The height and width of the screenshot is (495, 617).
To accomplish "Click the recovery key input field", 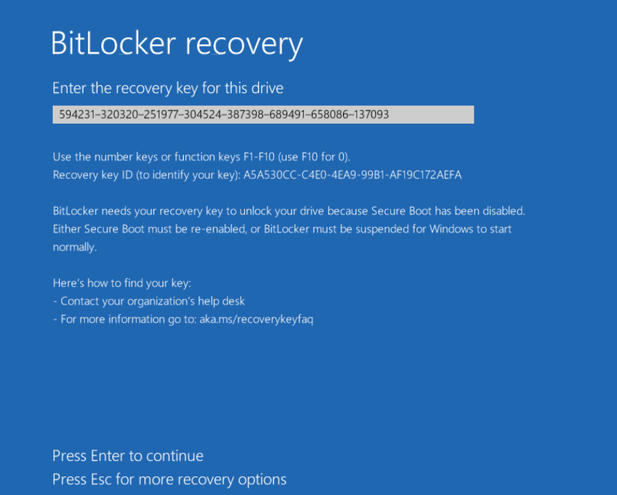I will click(x=263, y=115).
